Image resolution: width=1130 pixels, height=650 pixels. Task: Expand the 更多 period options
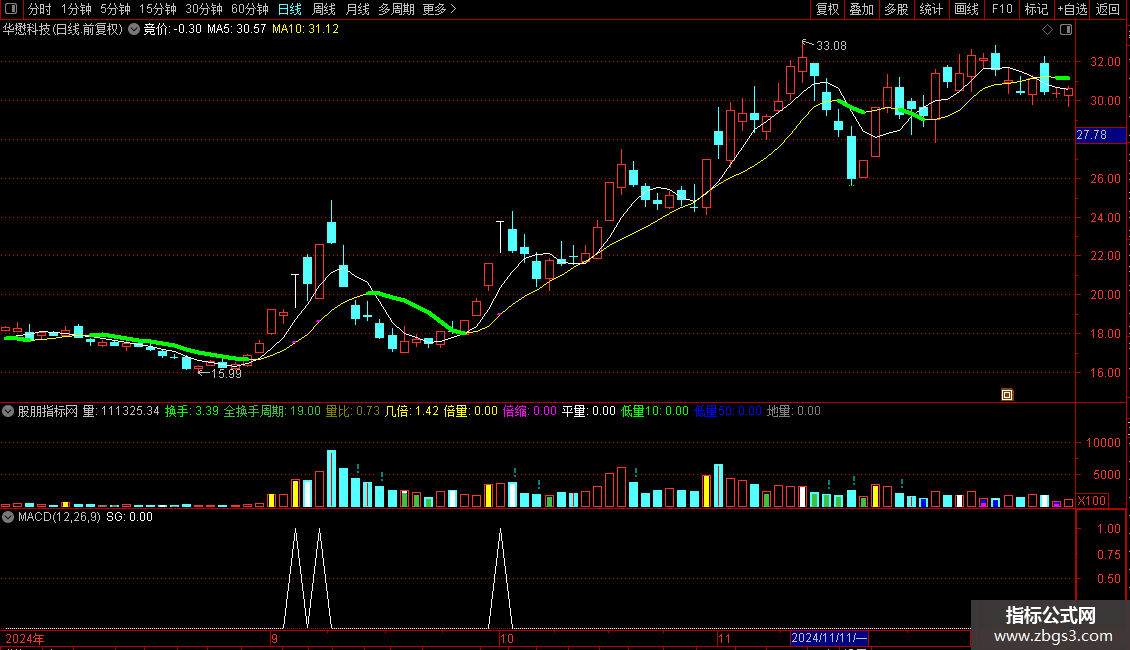pyautogui.click(x=440, y=9)
